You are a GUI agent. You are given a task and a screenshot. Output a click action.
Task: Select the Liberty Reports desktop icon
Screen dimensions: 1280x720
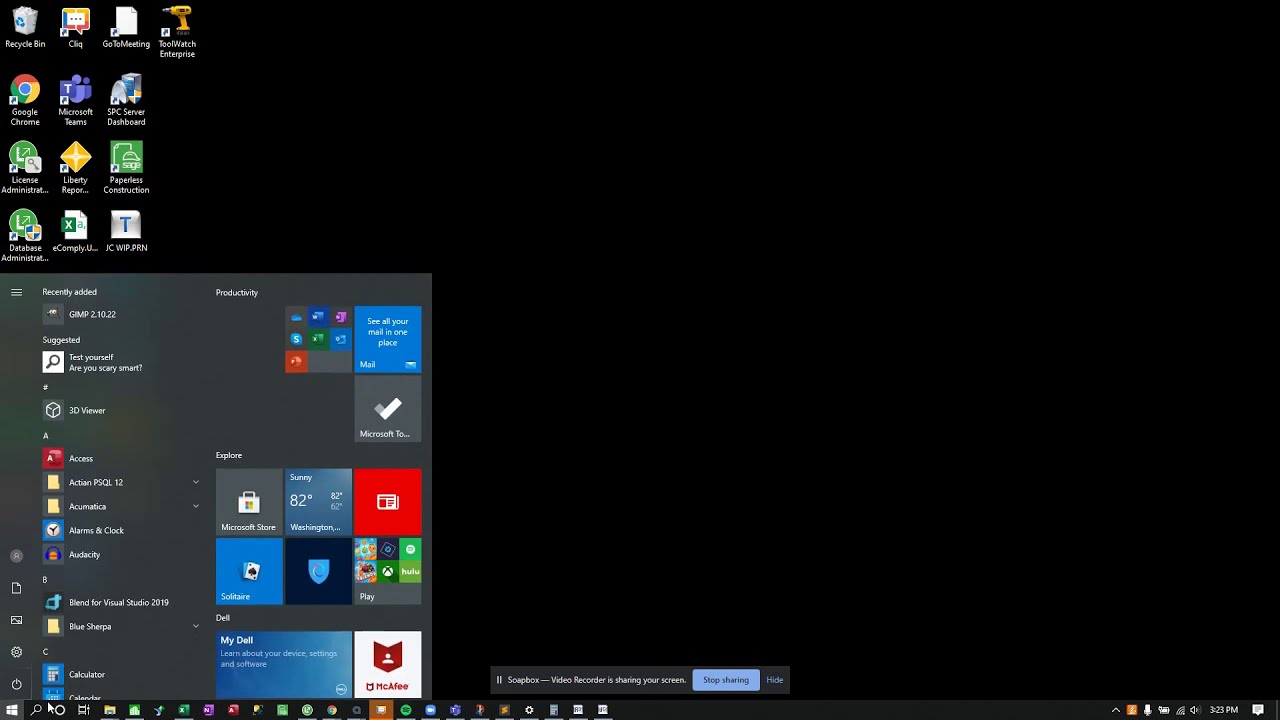[x=75, y=168]
